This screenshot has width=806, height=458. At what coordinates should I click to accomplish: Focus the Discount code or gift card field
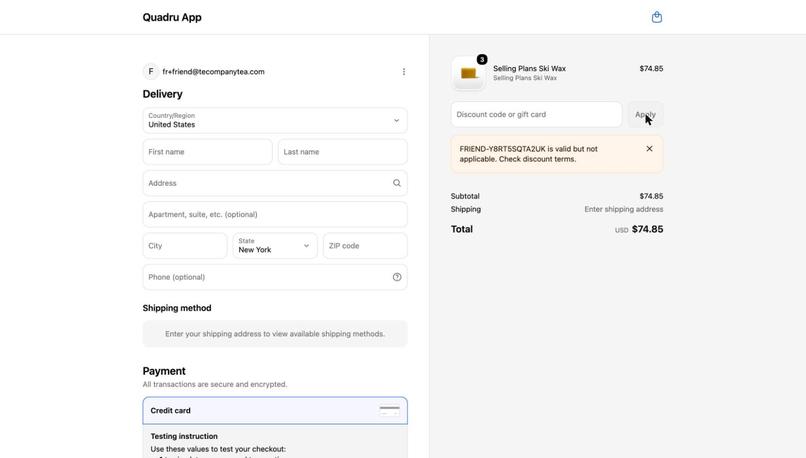(536, 114)
